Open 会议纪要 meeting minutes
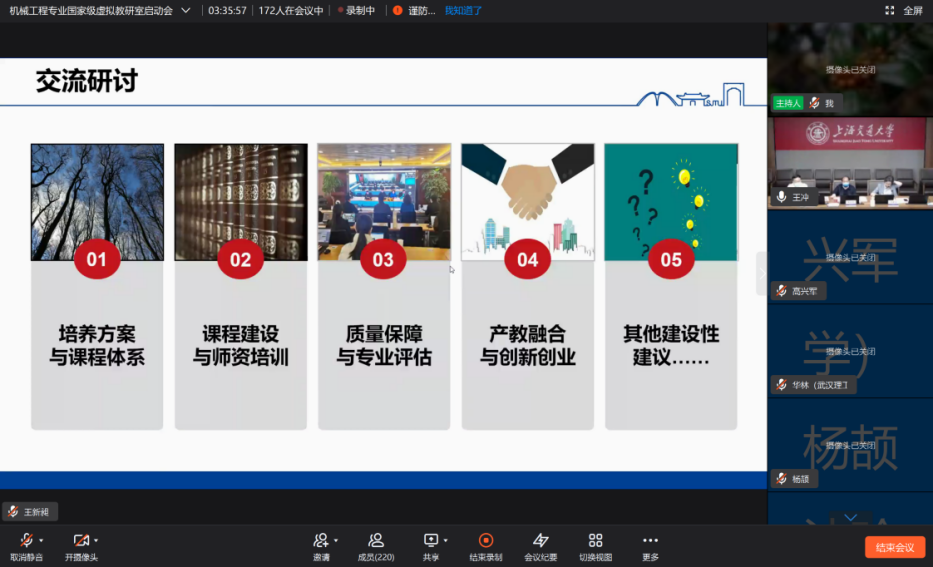 [x=541, y=541]
